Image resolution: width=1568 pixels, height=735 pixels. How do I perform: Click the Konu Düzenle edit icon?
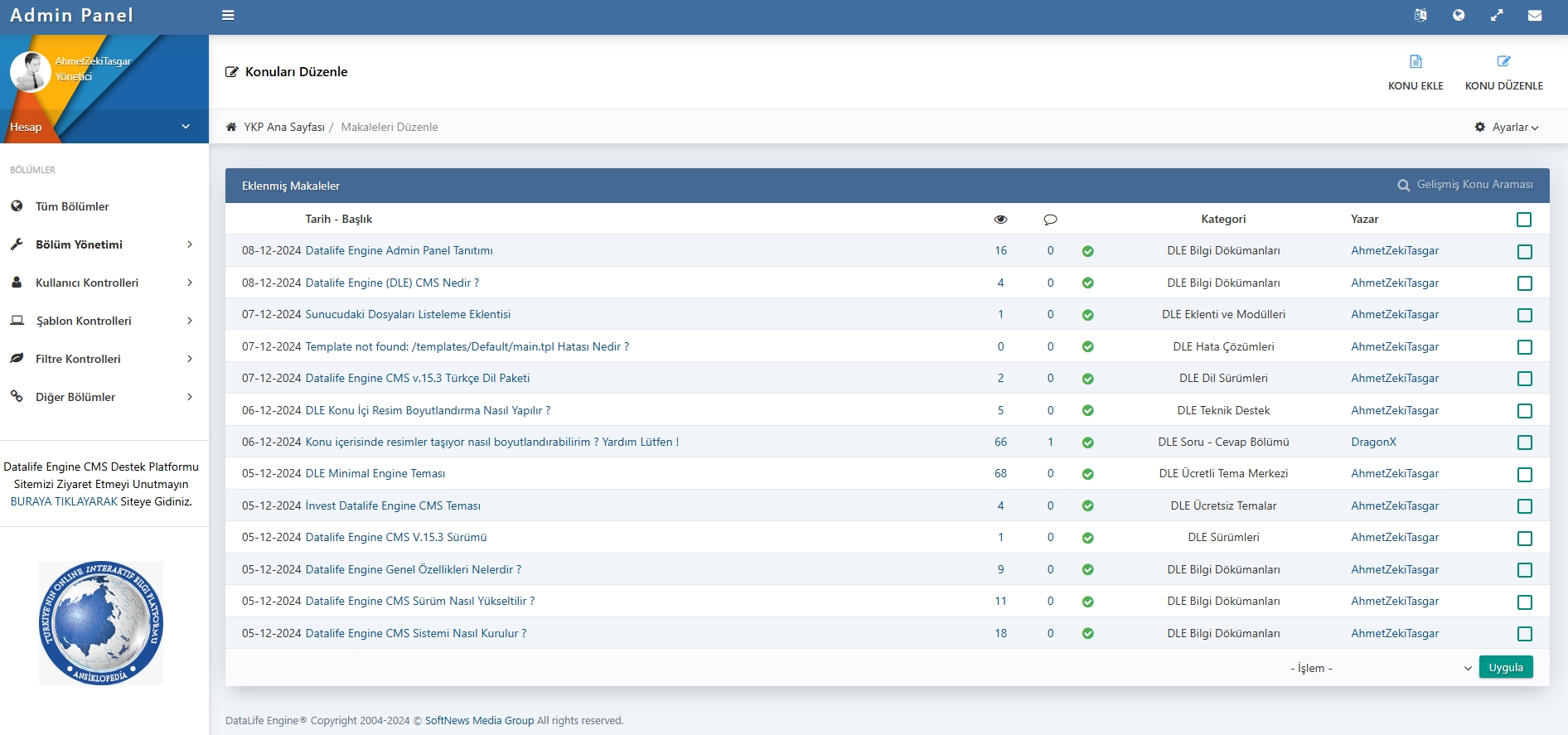click(x=1503, y=62)
